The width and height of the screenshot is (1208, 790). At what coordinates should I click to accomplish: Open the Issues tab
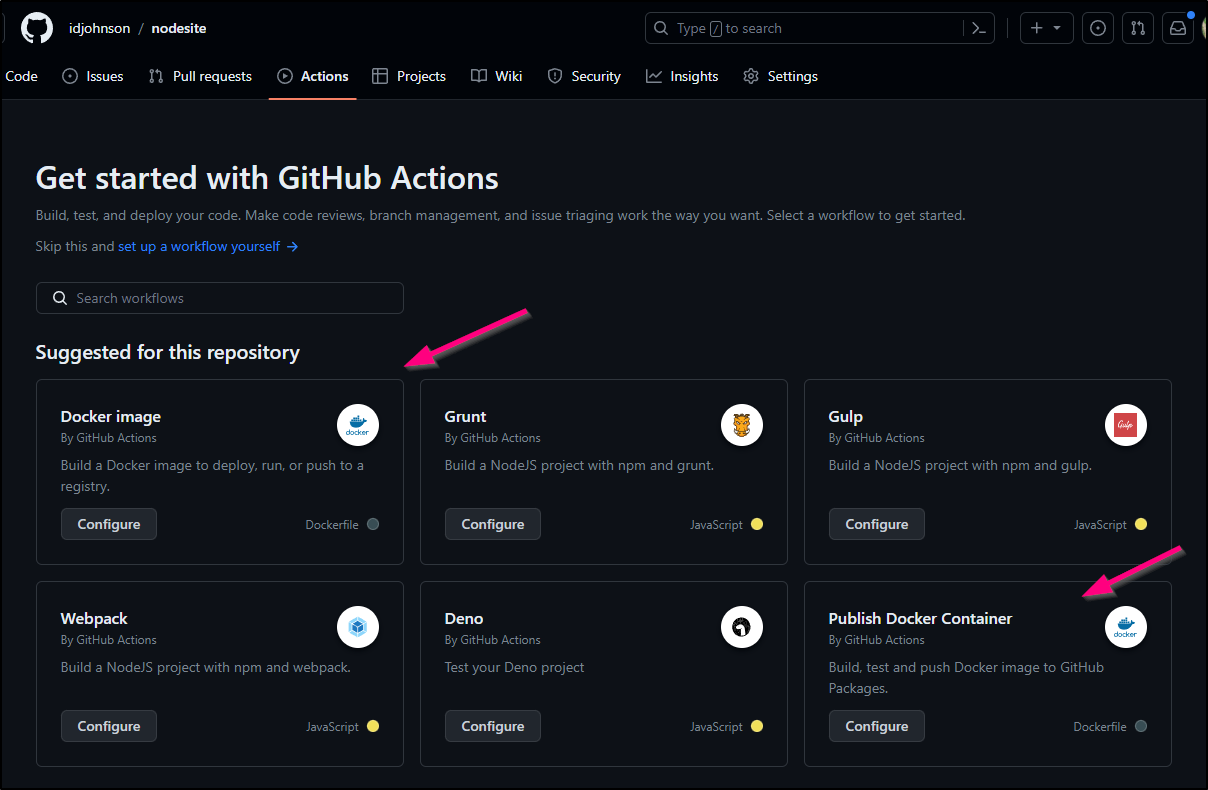(x=93, y=76)
